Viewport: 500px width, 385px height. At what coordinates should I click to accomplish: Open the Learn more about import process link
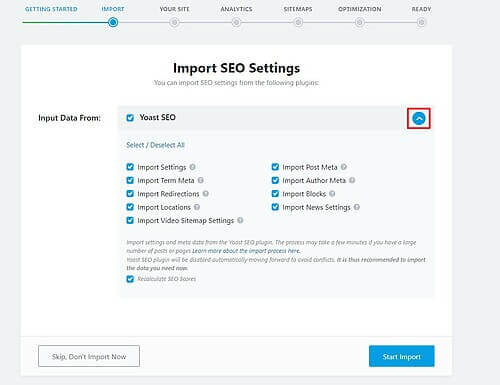246,251
